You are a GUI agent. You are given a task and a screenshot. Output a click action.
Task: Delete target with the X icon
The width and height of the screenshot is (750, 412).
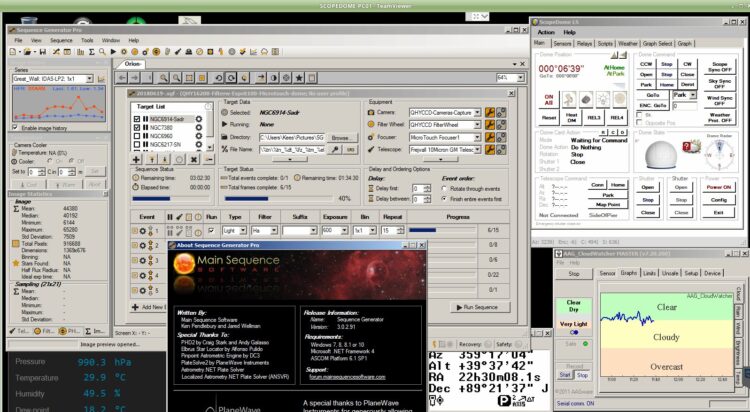coord(194,159)
